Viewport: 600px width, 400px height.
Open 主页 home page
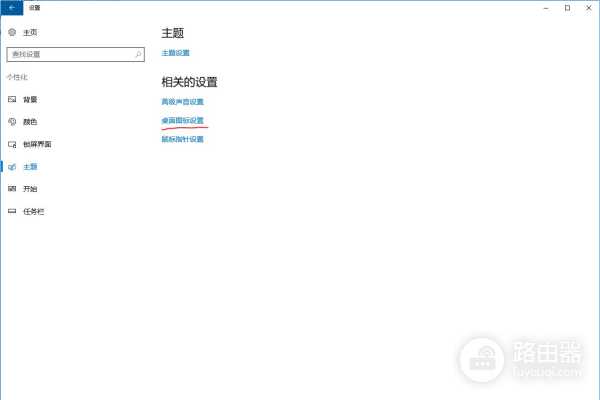point(30,33)
